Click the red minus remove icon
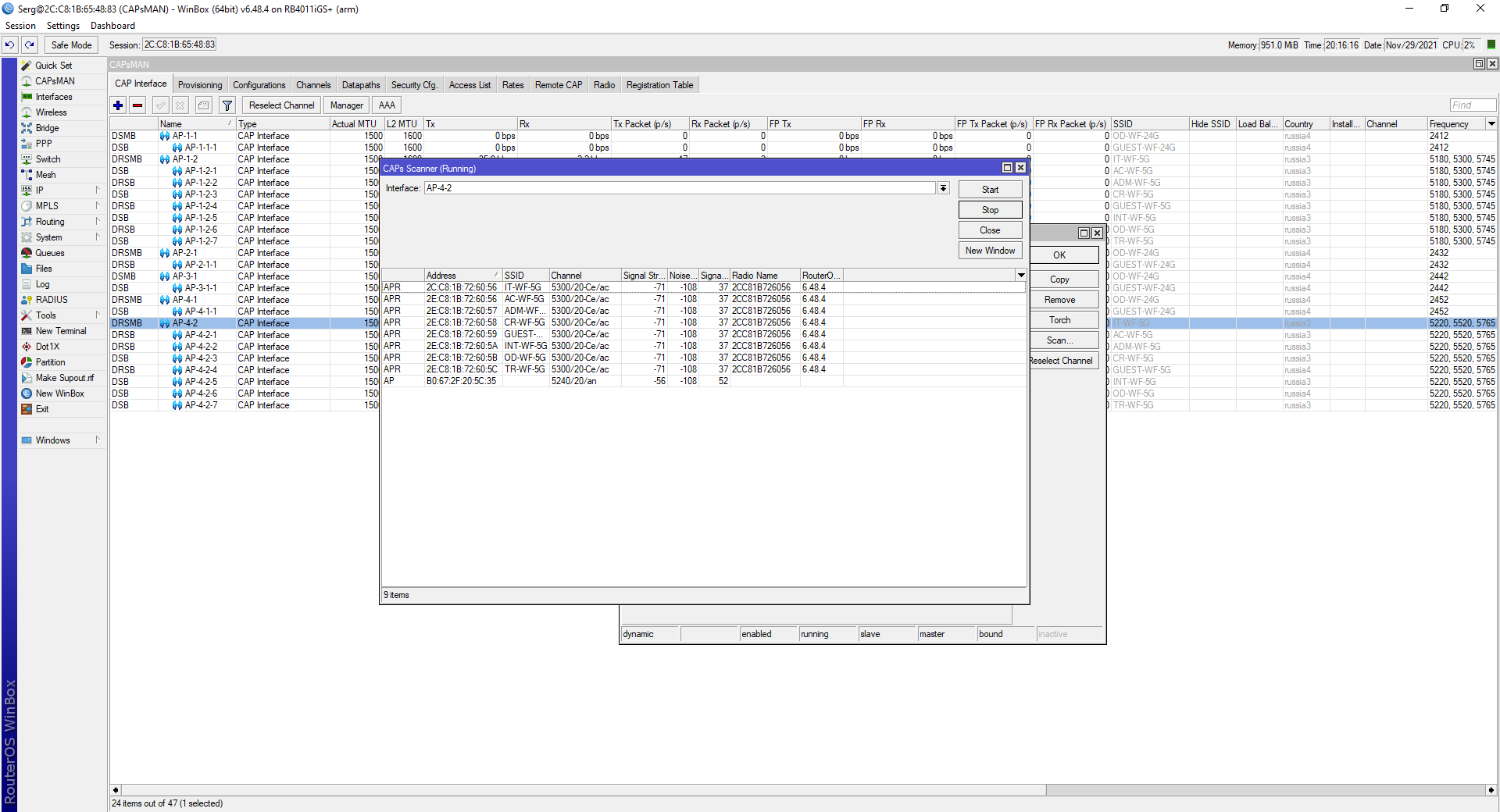The image size is (1500, 812). point(137,105)
